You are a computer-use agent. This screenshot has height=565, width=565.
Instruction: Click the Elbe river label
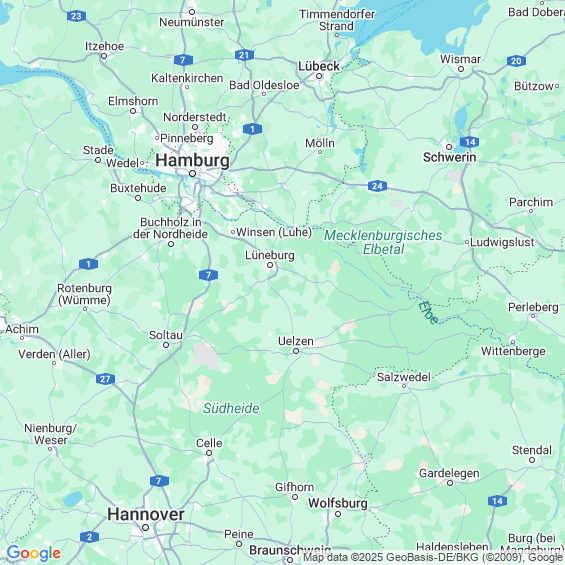point(428,312)
